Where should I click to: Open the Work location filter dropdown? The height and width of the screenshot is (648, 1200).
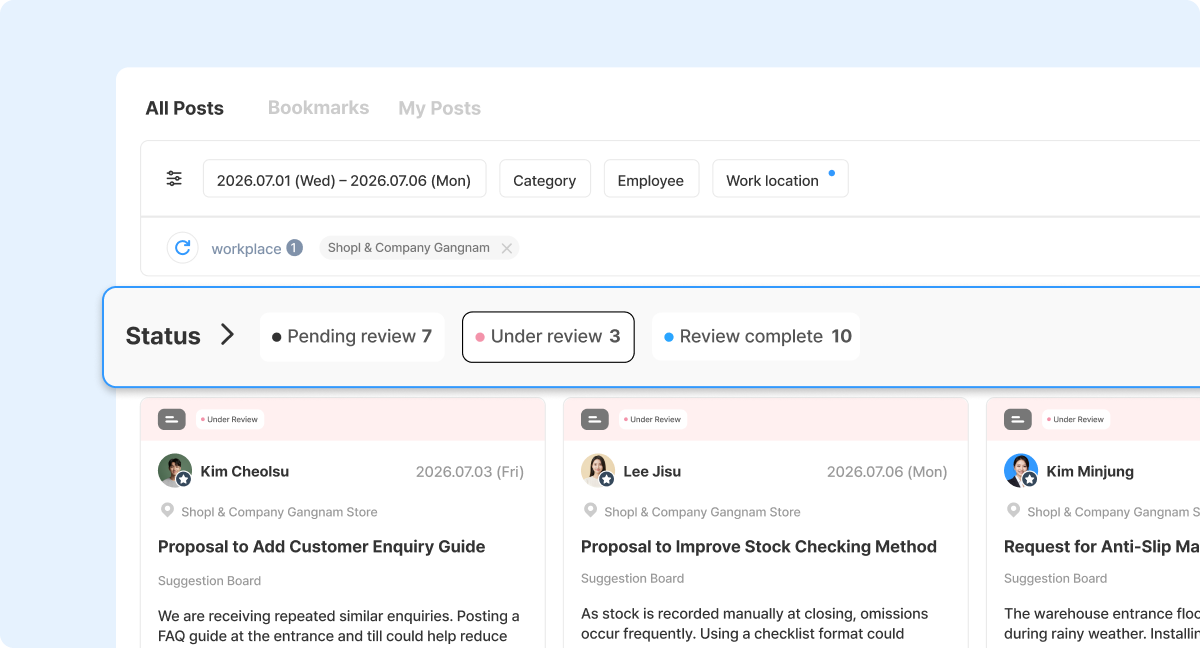tap(780, 179)
